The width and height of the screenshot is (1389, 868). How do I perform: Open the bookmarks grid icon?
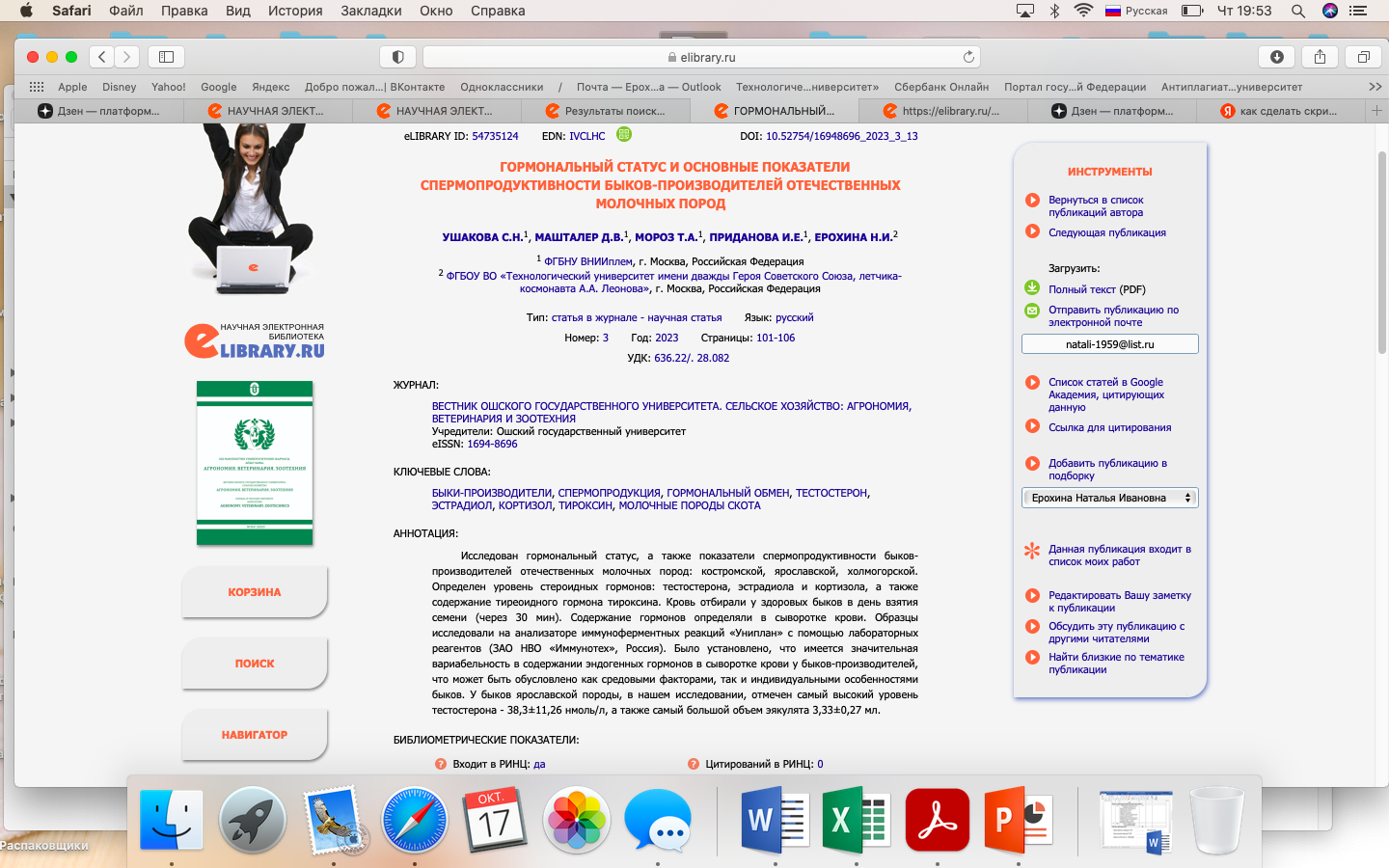(x=37, y=87)
